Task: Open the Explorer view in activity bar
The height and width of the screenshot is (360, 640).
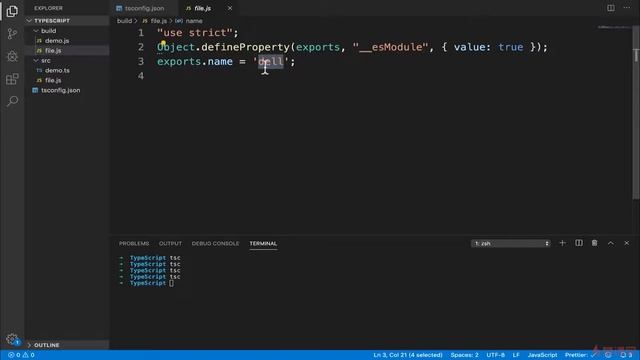Action: (12, 11)
